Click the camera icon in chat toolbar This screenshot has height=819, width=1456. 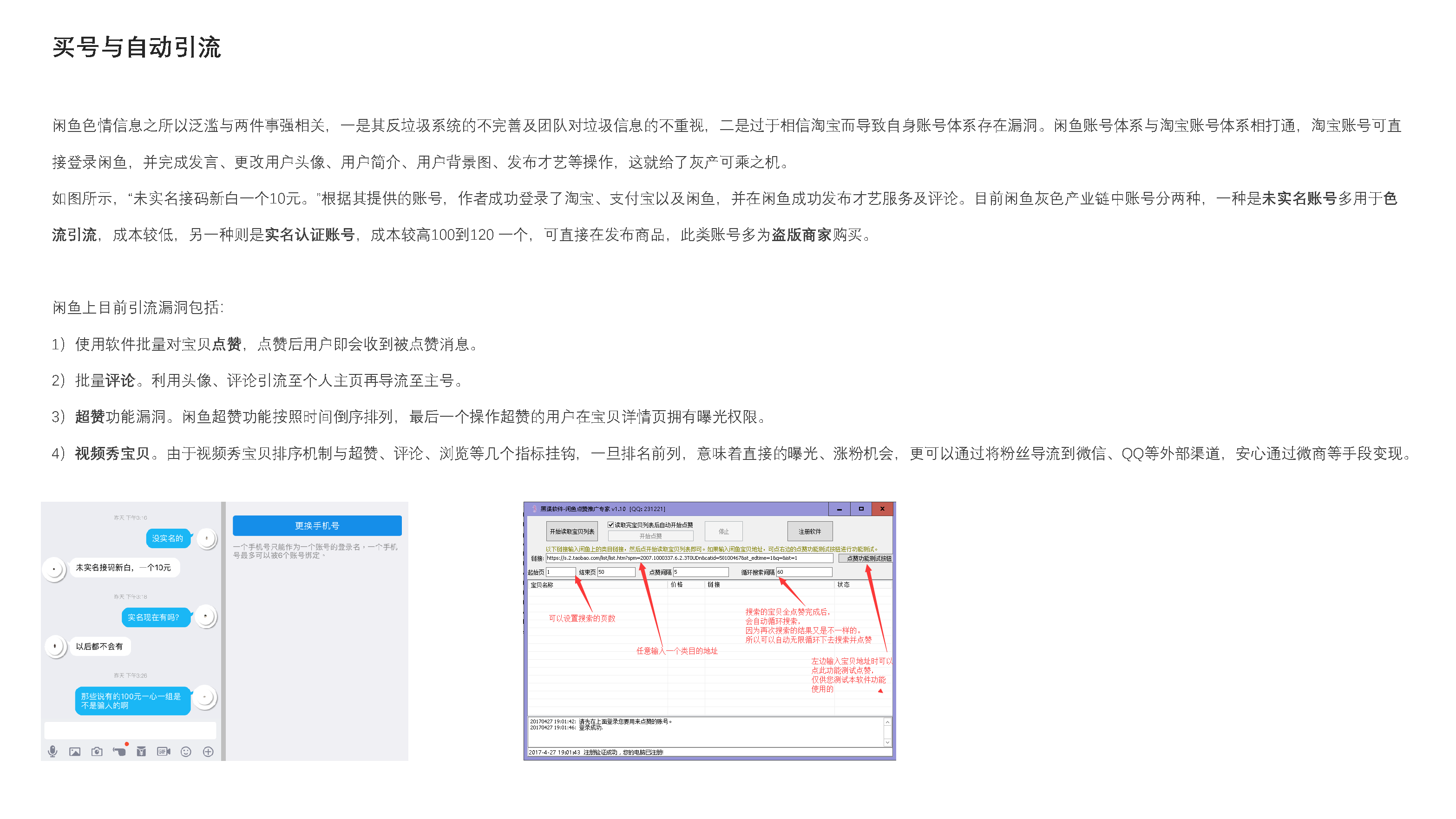(97, 751)
